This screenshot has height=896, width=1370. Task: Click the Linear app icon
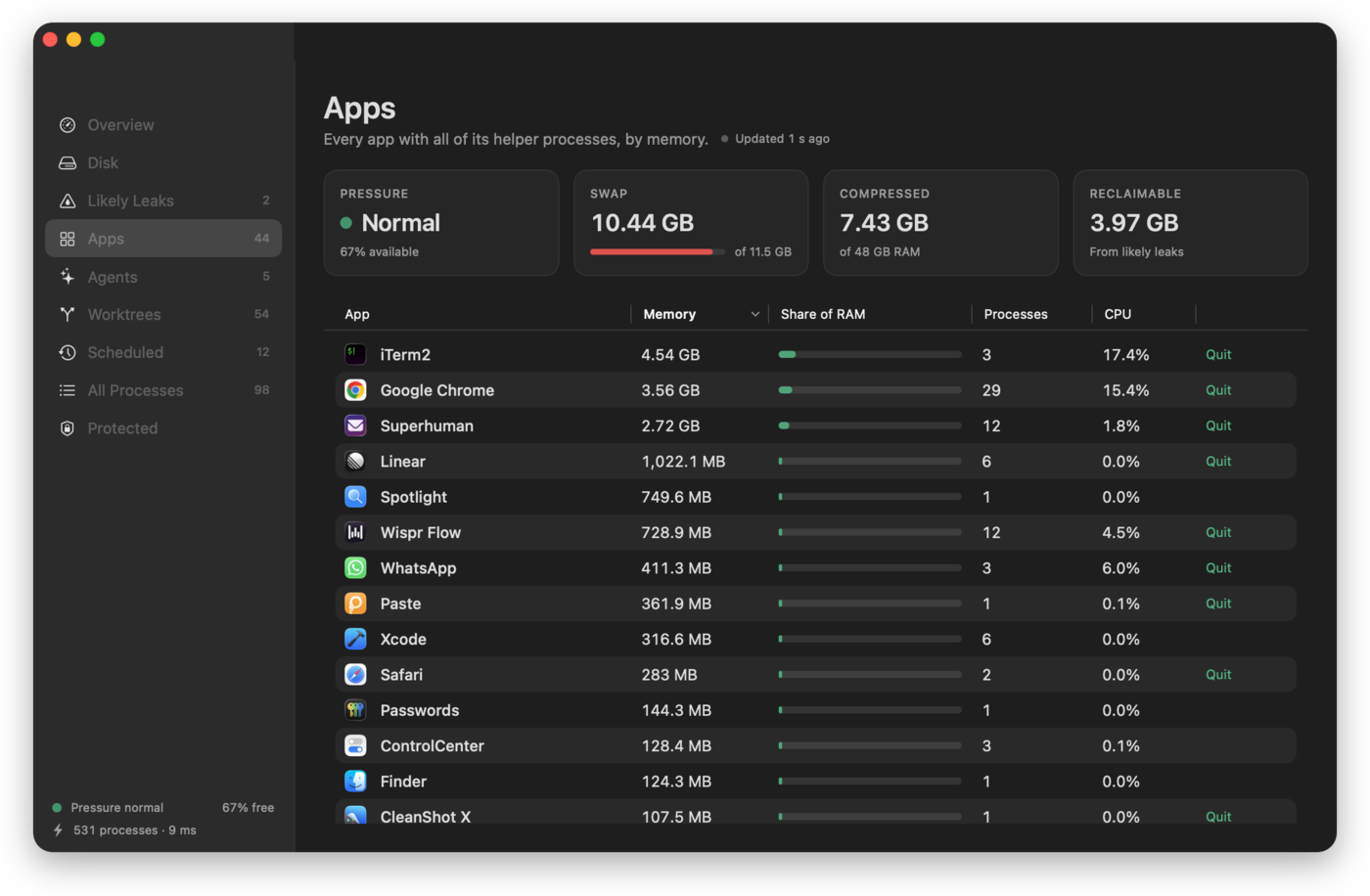355,461
